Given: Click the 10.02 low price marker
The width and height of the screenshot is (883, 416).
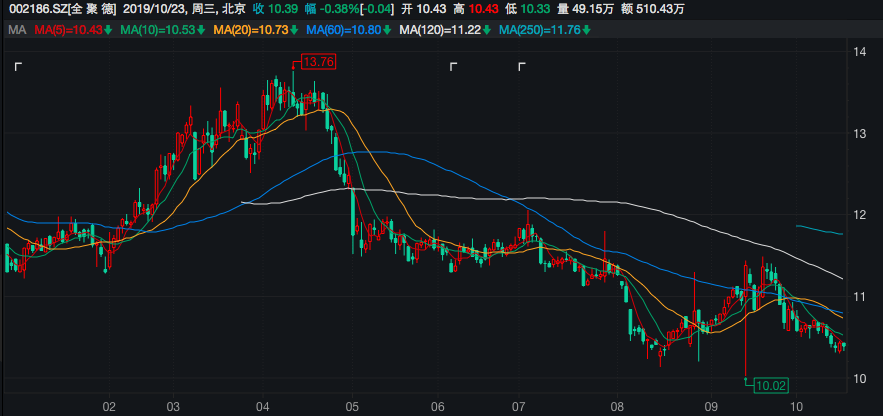Looking at the screenshot, I should pyautogui.click(x=772, y=385).
